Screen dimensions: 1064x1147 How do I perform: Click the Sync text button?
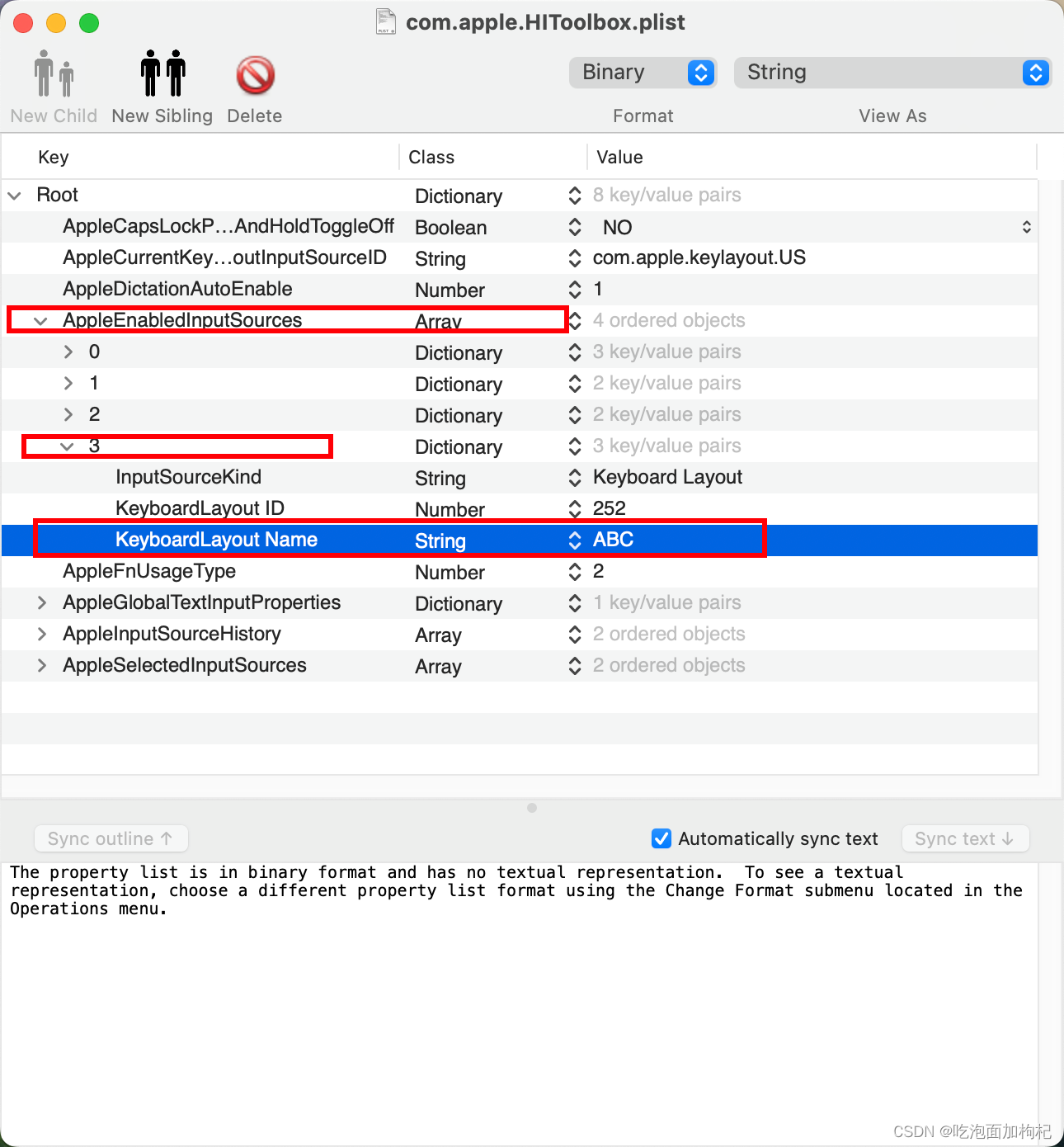point(965,838)
